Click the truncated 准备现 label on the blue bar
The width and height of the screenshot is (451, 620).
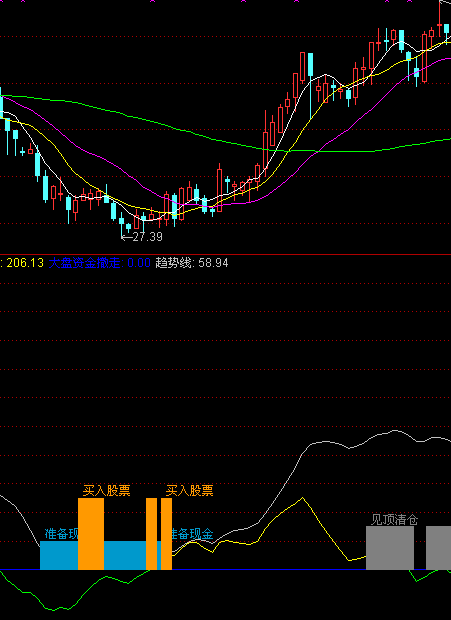(x=61, y=534)
